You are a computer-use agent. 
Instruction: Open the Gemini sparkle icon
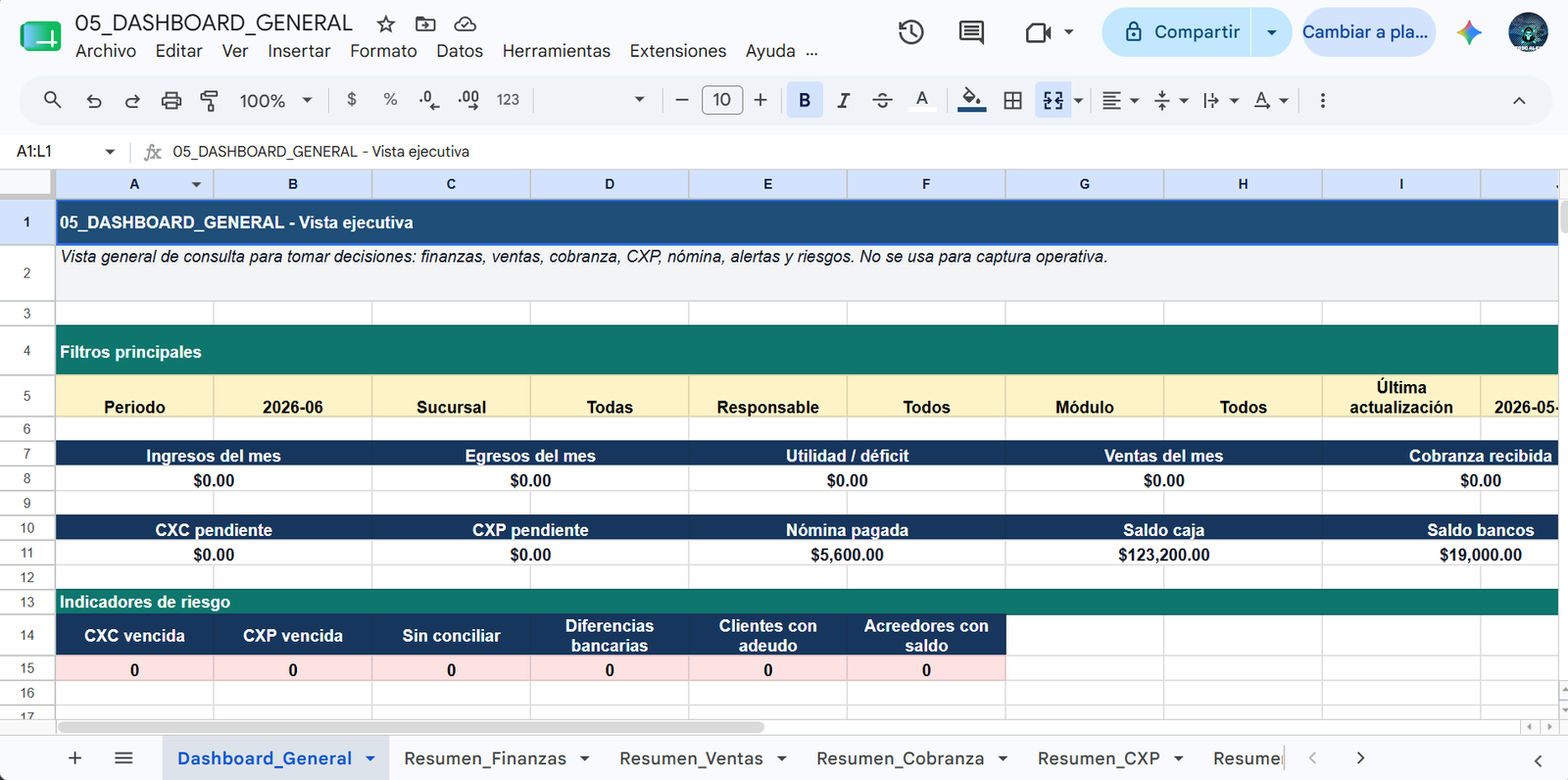pyautogui.click(x=1469, y=32)
